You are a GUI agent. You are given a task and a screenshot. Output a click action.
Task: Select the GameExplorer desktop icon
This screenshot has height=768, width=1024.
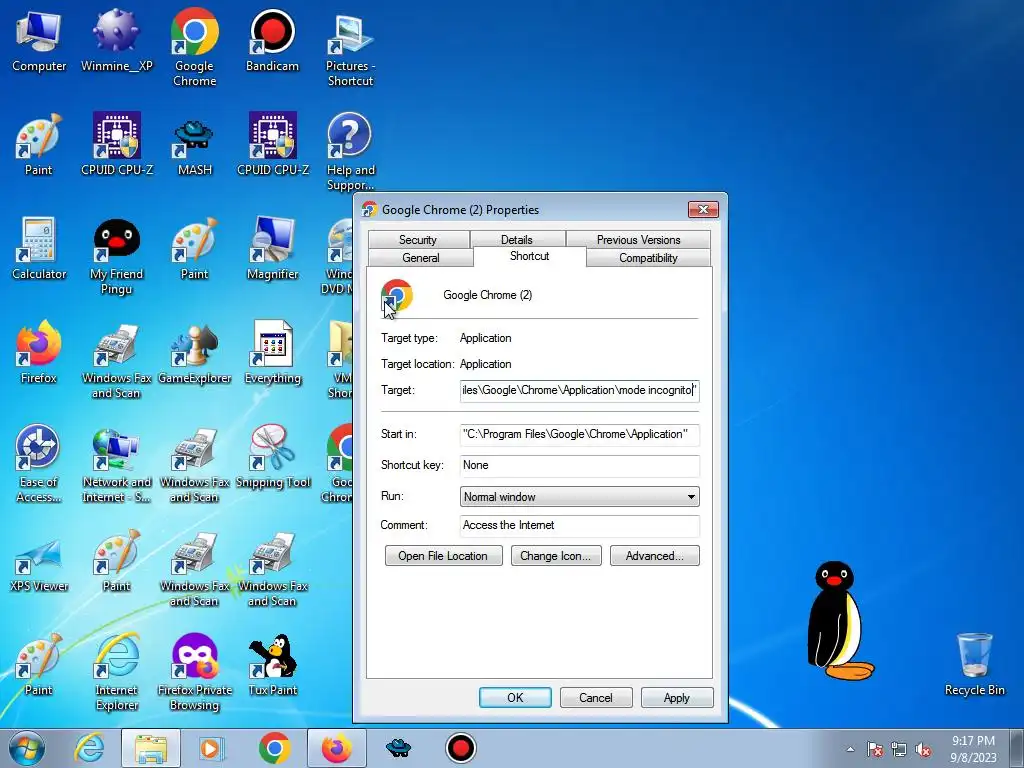194,354
